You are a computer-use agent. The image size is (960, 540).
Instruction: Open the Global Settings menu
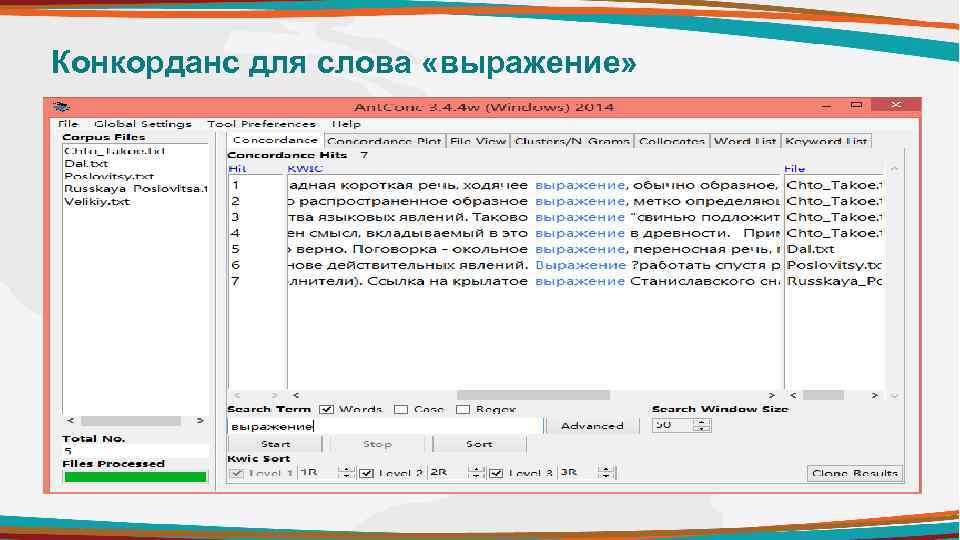(143, 124)
